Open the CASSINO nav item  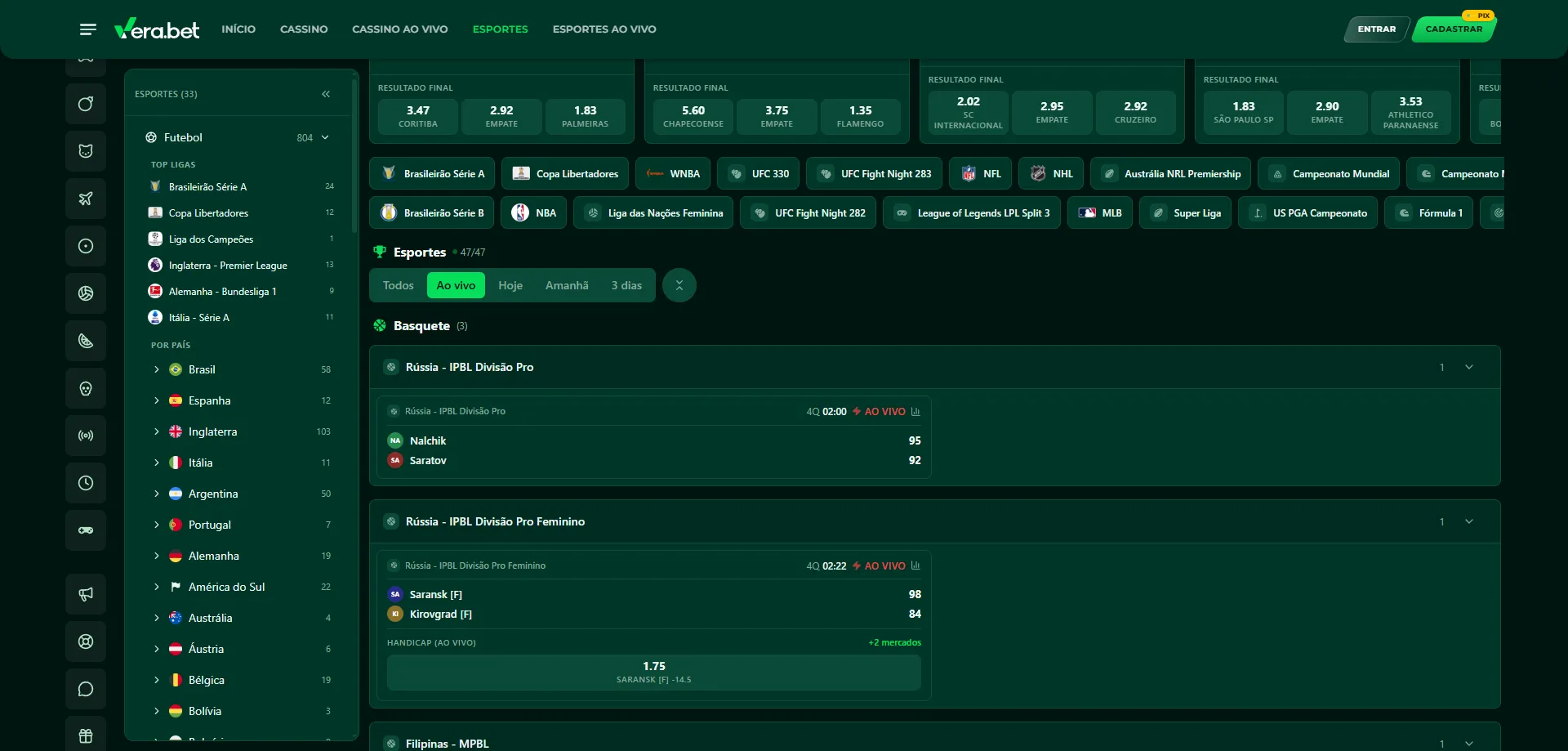(x=304, y=29)
